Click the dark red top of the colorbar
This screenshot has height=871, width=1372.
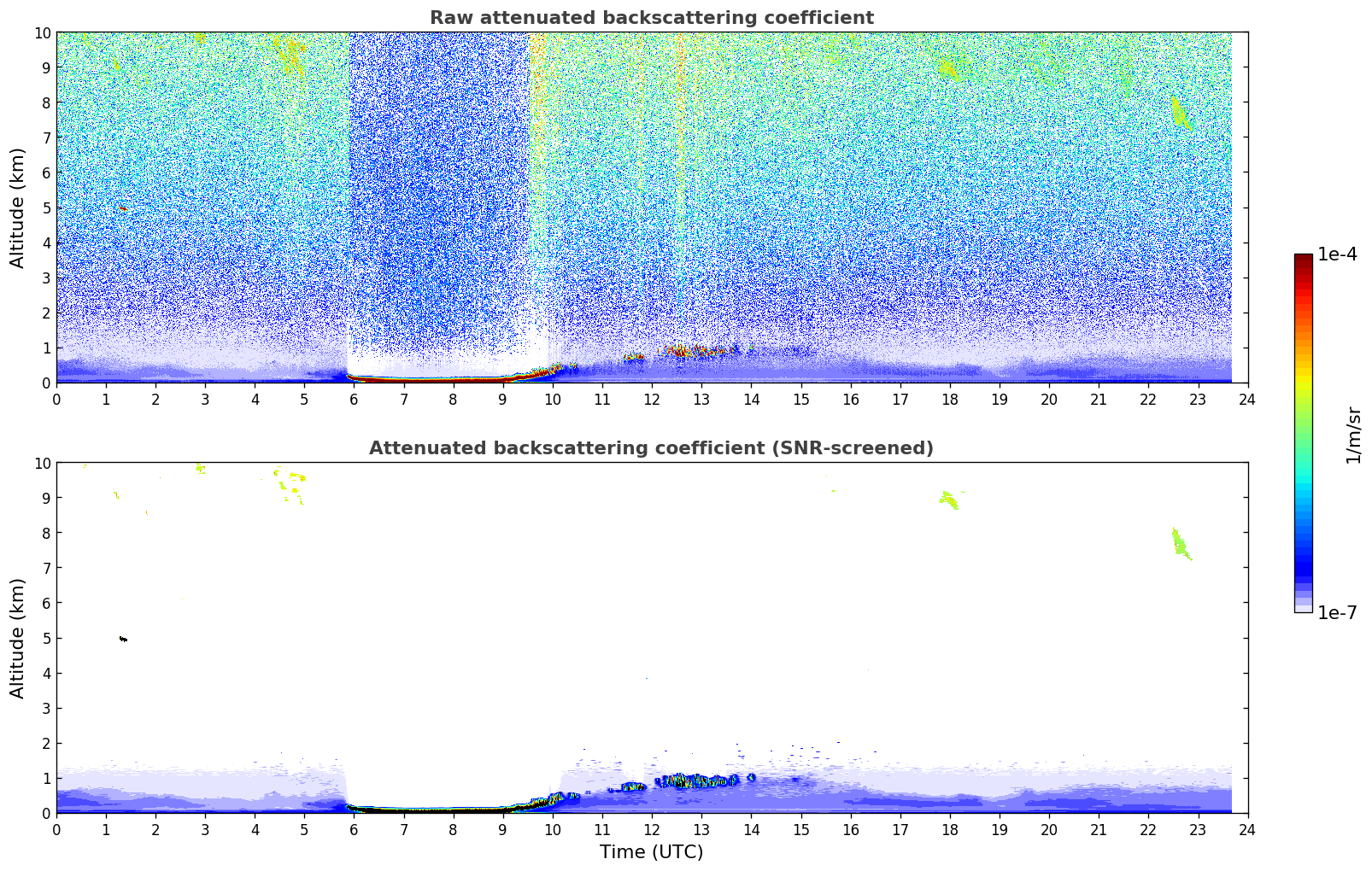pos(1303,259)
